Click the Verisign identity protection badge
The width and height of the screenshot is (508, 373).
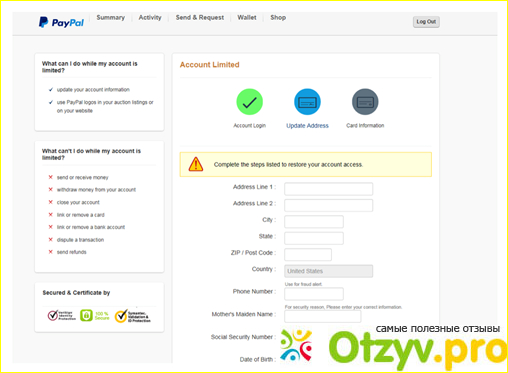(x=62, y=315)
